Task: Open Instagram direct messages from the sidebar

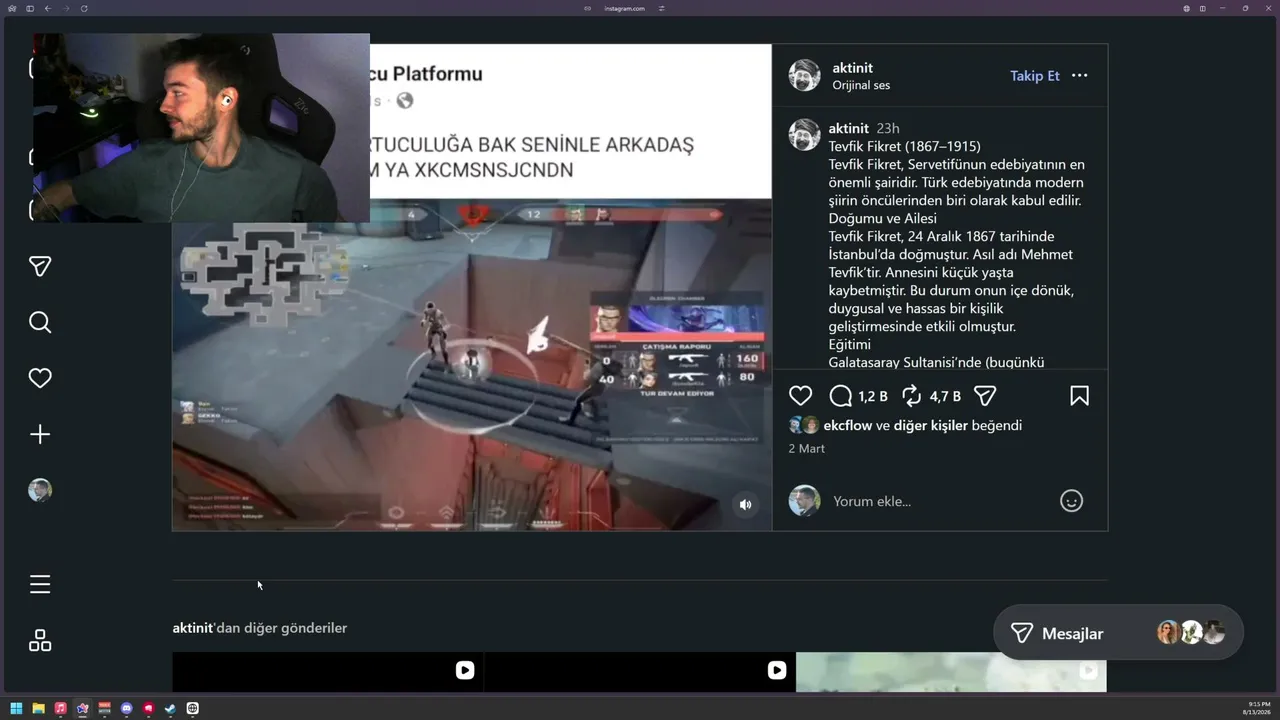Action: (40, 266)
